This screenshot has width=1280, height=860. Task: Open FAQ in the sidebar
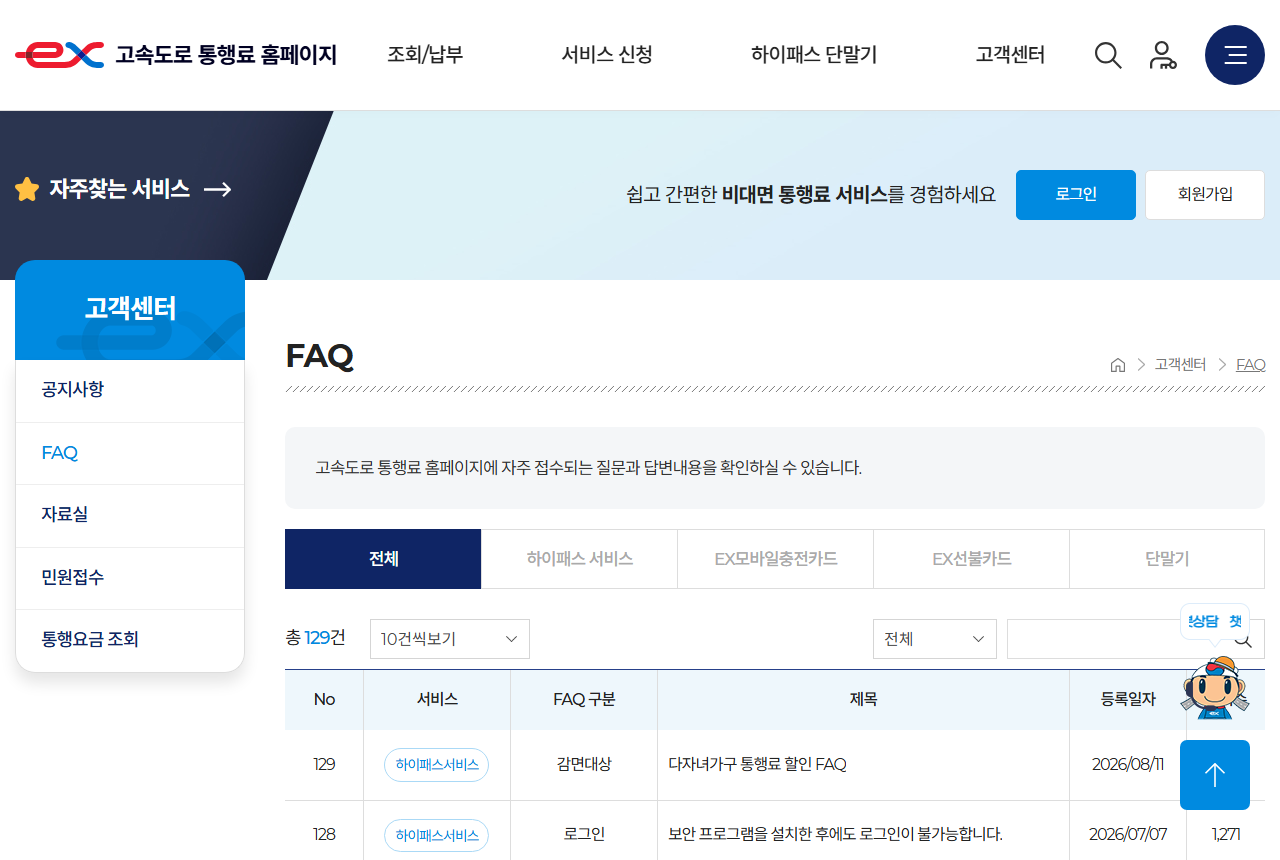click(130, 453)
